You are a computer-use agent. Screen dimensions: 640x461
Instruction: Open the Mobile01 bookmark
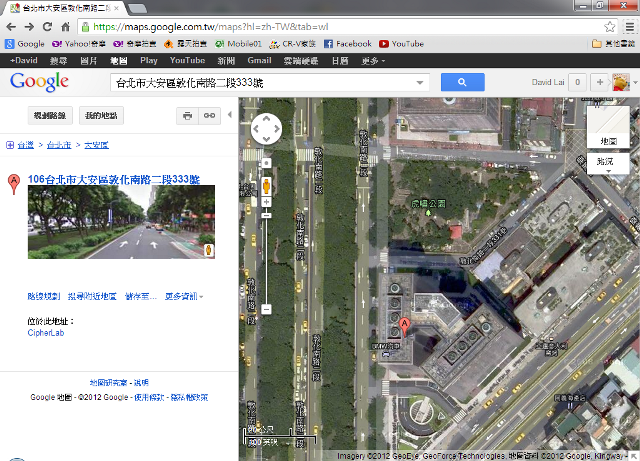coord(238,44)
